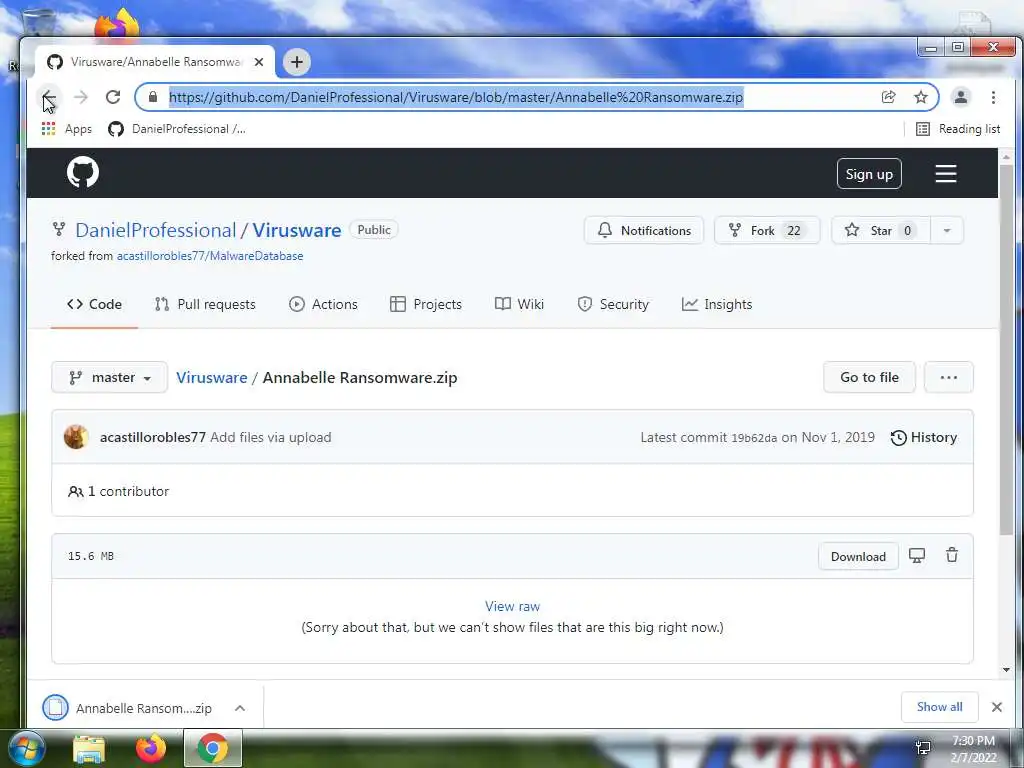Viewport: 1024px width, 768px height.
Task: Open the master branch dropdown
Action: point(110,377)
